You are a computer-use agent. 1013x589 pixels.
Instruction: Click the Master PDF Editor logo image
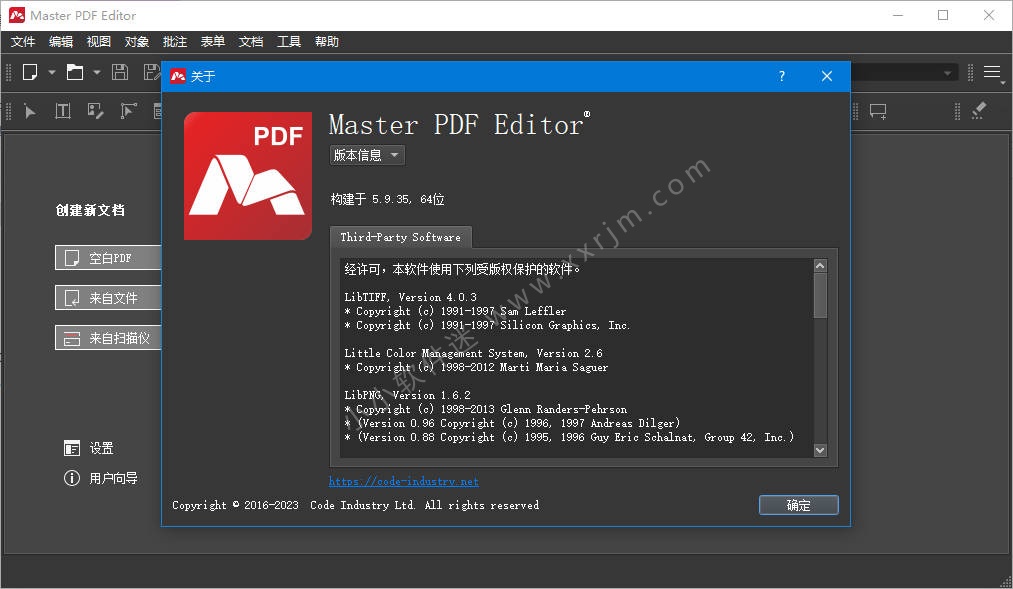(x=248, y=176)
